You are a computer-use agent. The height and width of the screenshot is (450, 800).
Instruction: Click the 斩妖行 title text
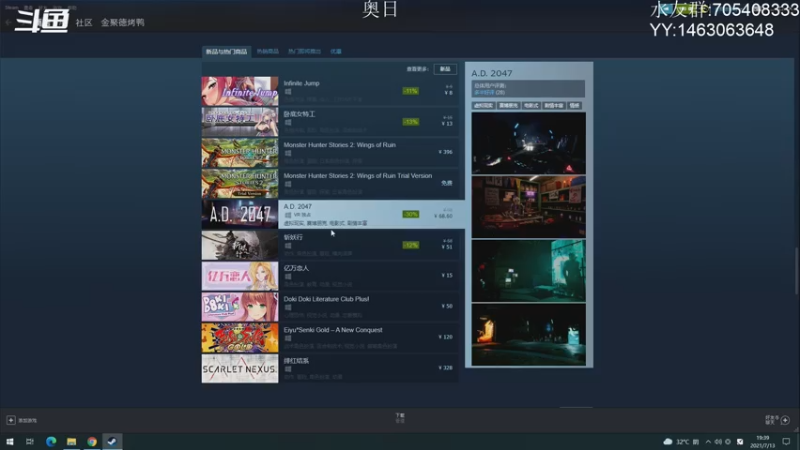point(293,237)
